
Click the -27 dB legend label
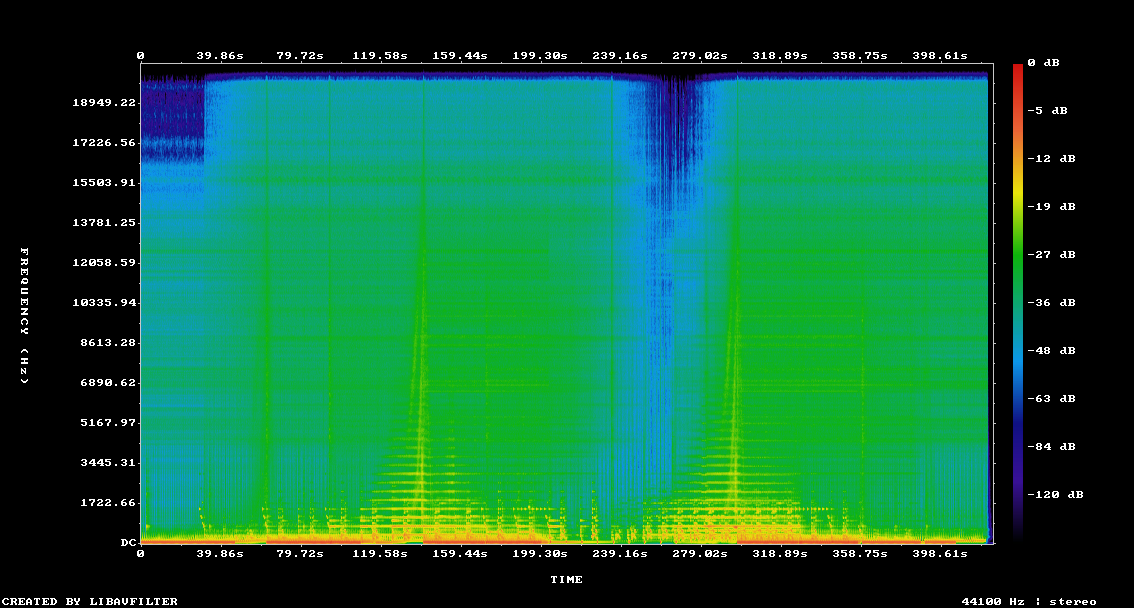click(1053, 254)
